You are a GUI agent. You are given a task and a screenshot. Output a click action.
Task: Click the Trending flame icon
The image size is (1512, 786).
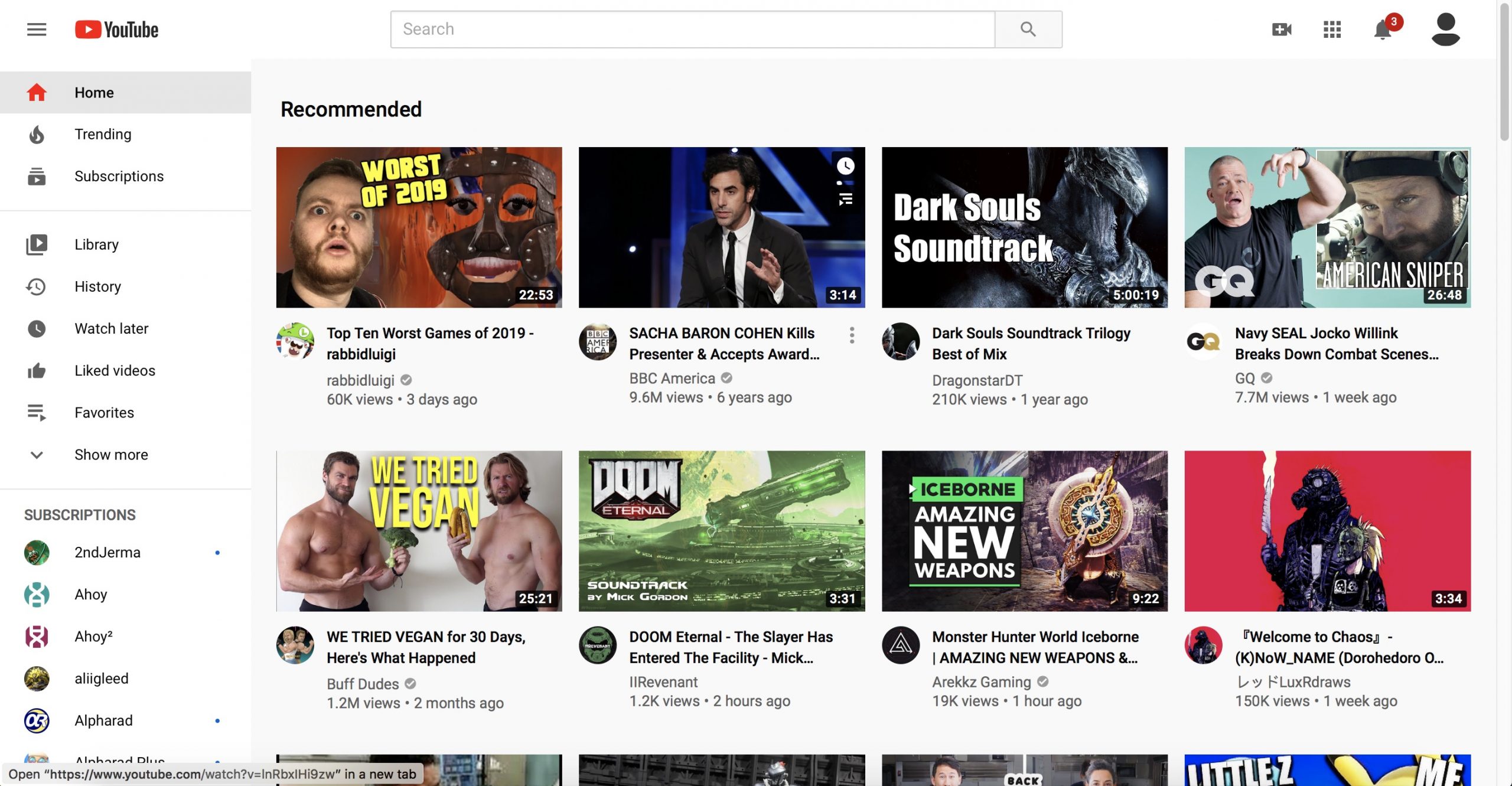click(37, 135)
